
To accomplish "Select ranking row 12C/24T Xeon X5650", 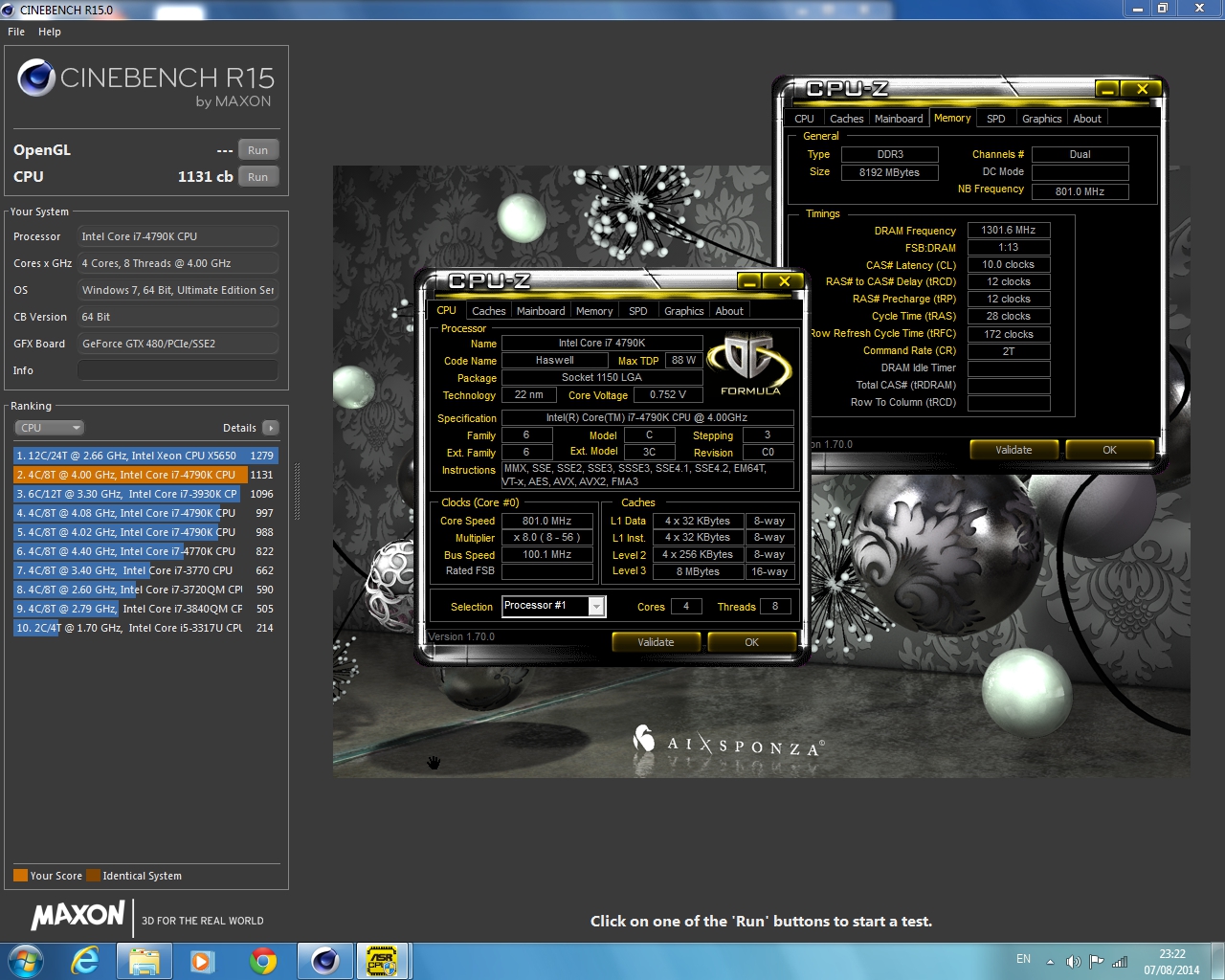I will pyautogui.click(x=145, y=456).
